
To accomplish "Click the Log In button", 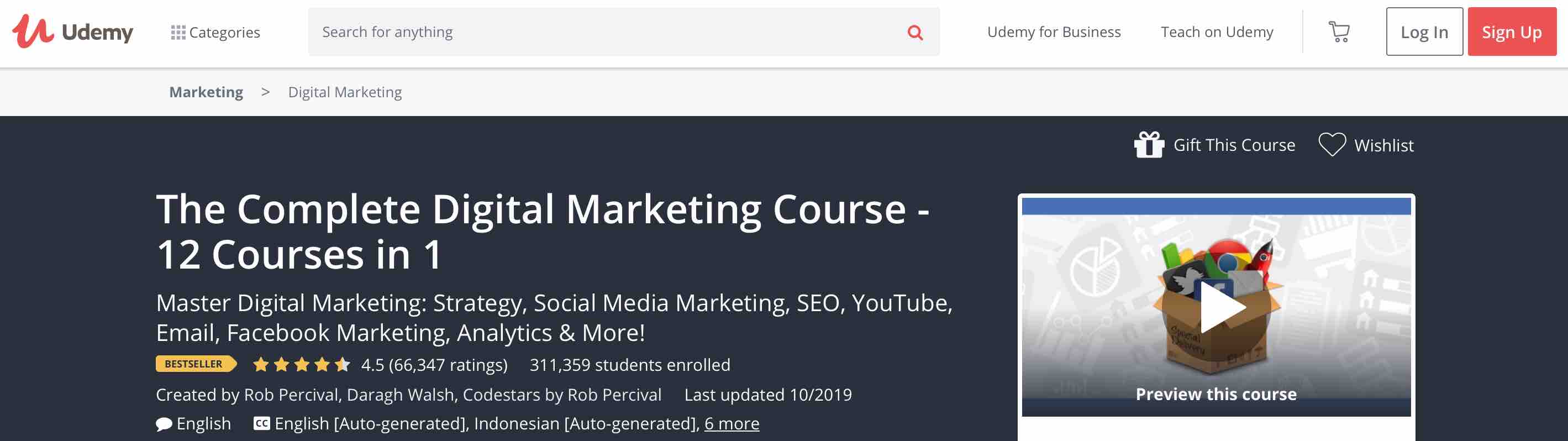I will (1424, 32).
